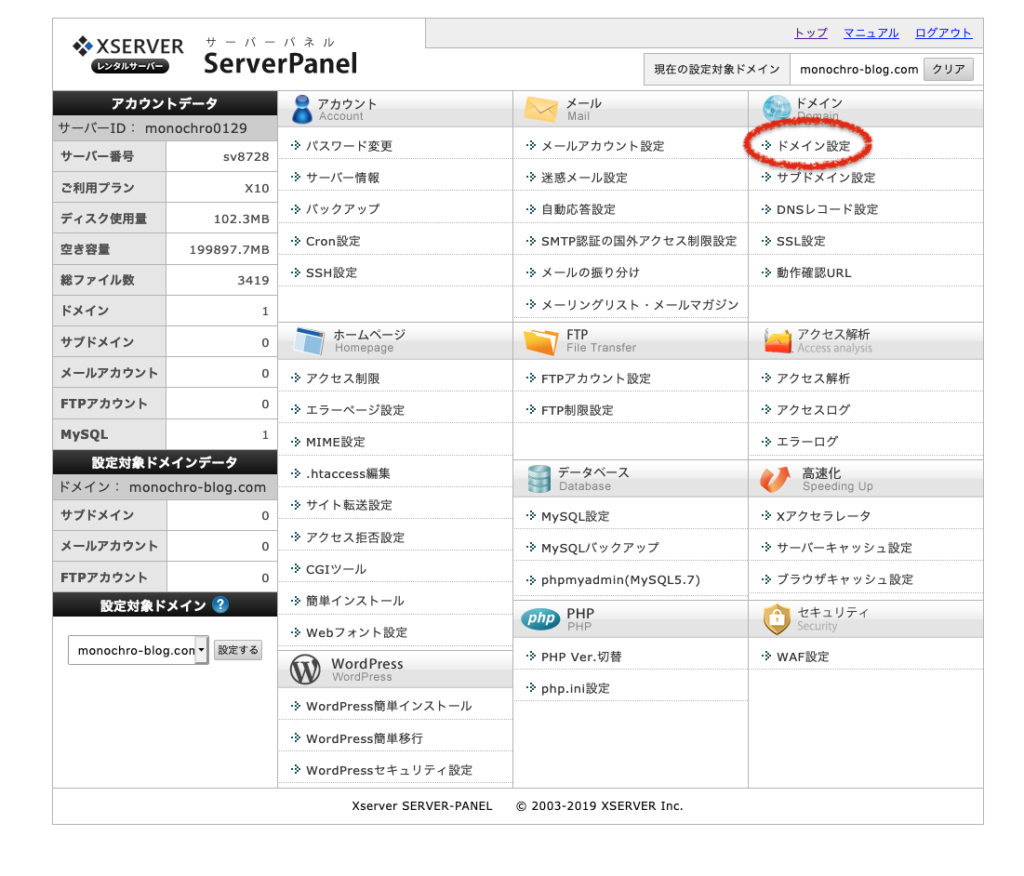Viewport: 1024px width, 876px height.
Task: Open MIME設定
Action: pos(336,442)
